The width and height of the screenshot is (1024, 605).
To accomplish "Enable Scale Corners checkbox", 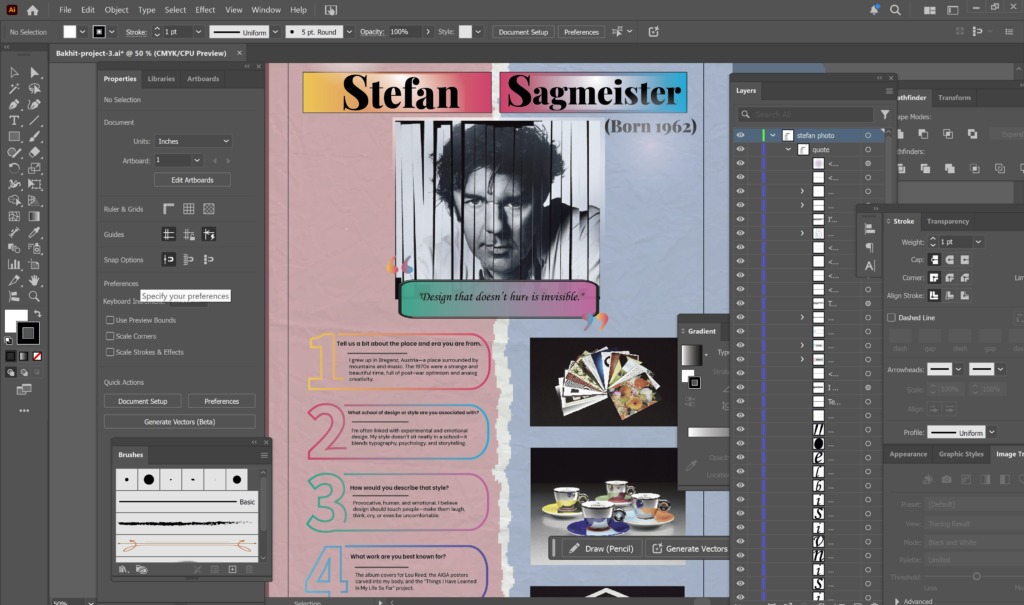I will point(110,336).
